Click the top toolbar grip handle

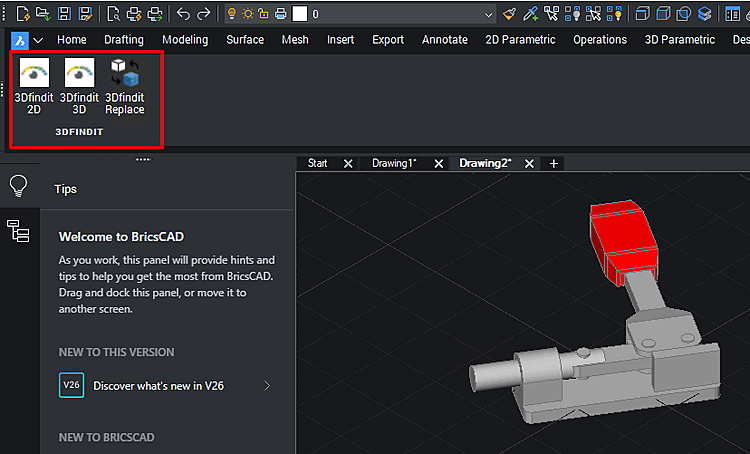(4, 14)
